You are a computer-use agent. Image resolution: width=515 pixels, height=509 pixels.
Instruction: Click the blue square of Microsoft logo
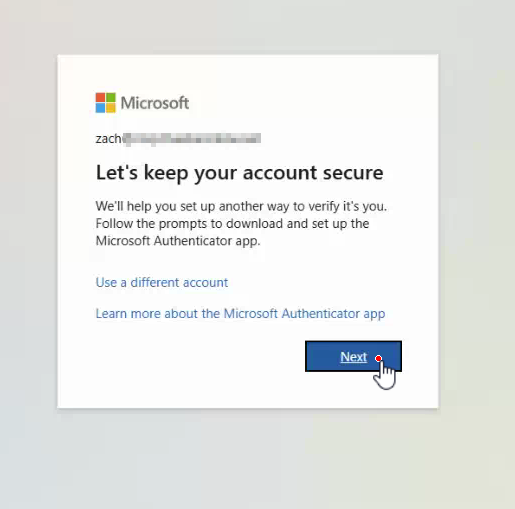[100, 108]
